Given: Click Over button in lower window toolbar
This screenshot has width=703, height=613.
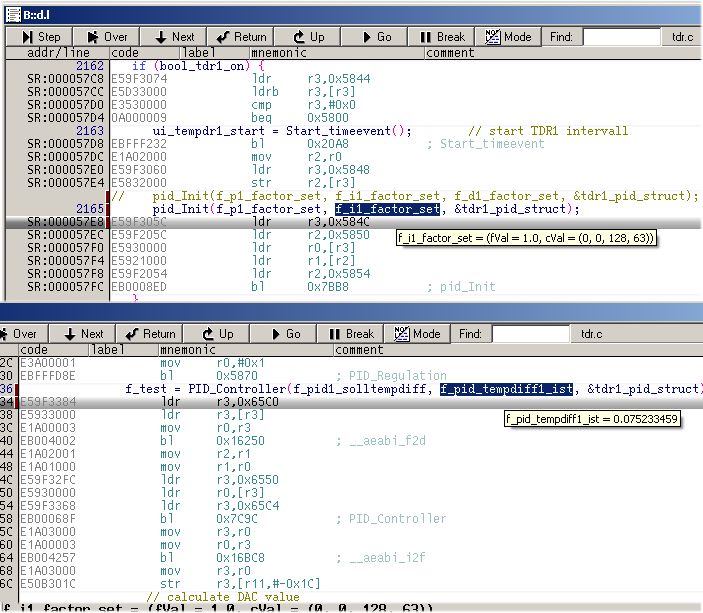Looking at the screenshot, I should (23, 334).
